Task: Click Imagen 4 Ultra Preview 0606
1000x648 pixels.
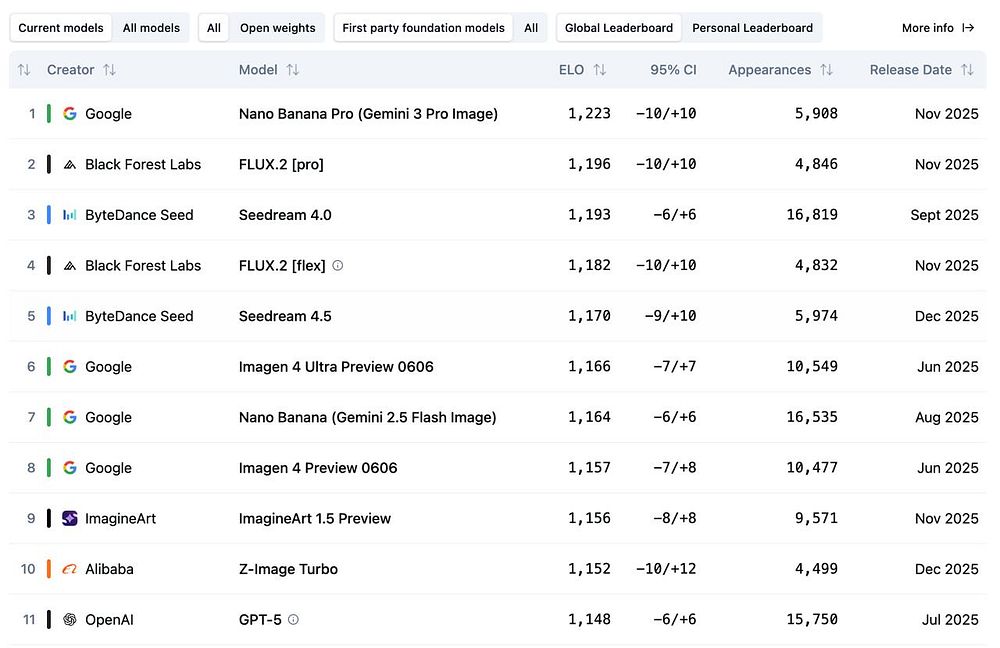Action: coord(336,367)
